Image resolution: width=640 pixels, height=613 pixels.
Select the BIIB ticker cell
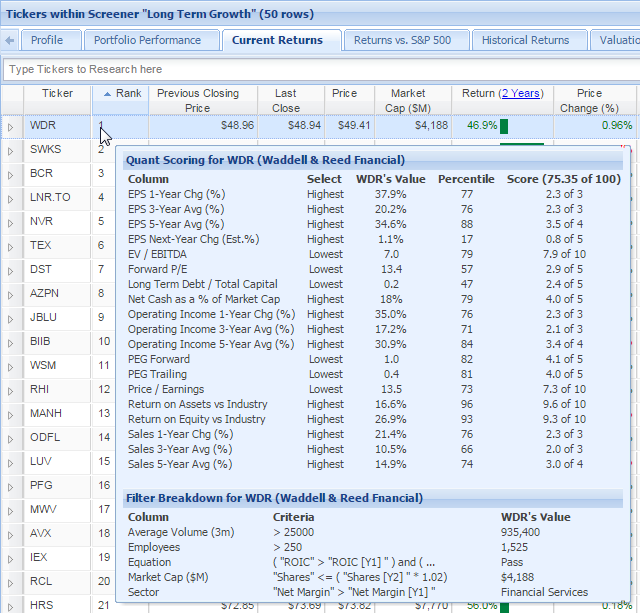coord(57,342)
